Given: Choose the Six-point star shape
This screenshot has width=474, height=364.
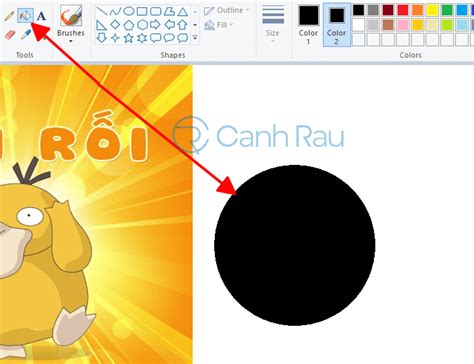Looking at the screenshot, I should coord(142,38).
